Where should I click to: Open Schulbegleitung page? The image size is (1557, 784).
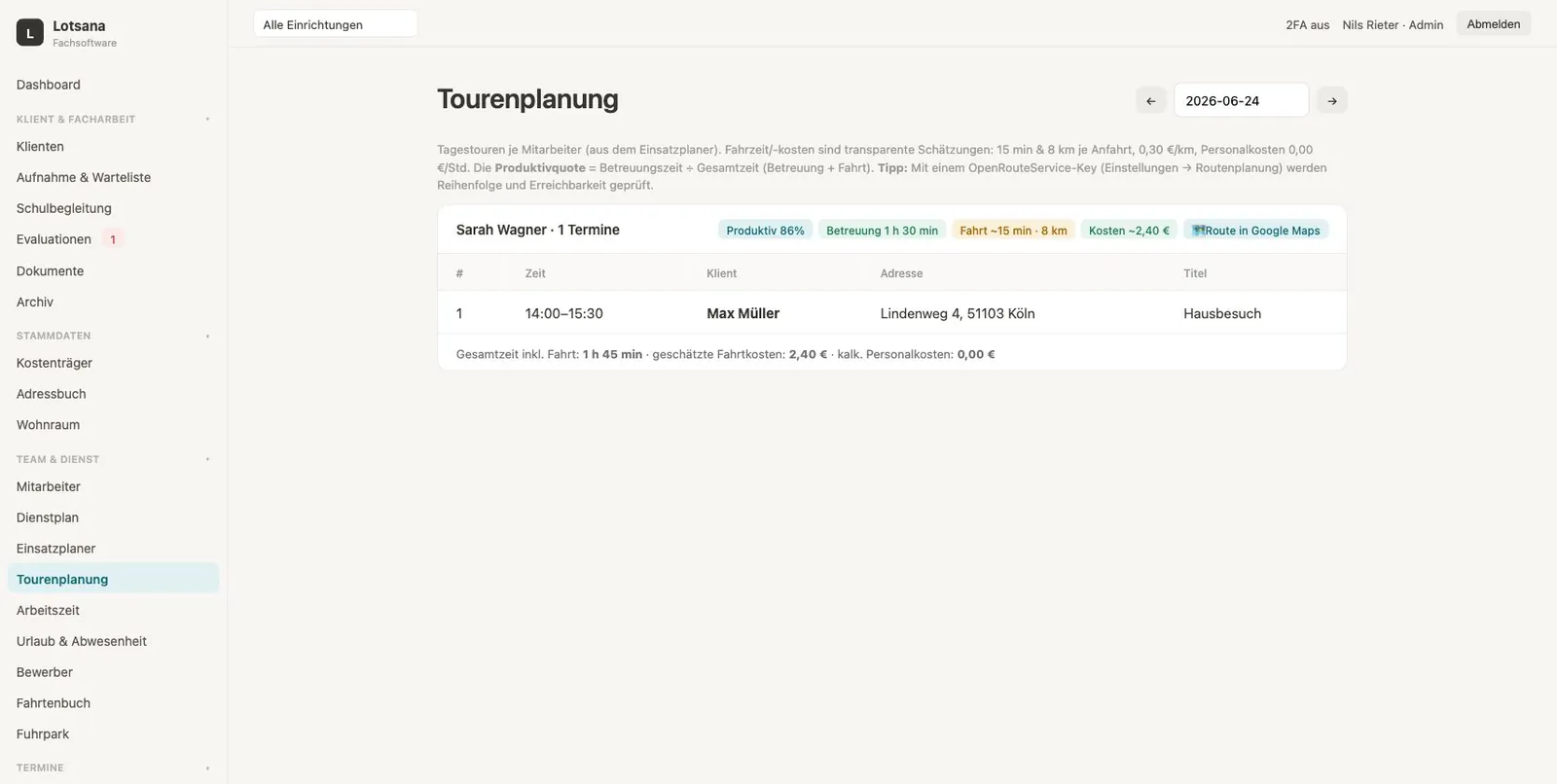click(x=113, y=208)
